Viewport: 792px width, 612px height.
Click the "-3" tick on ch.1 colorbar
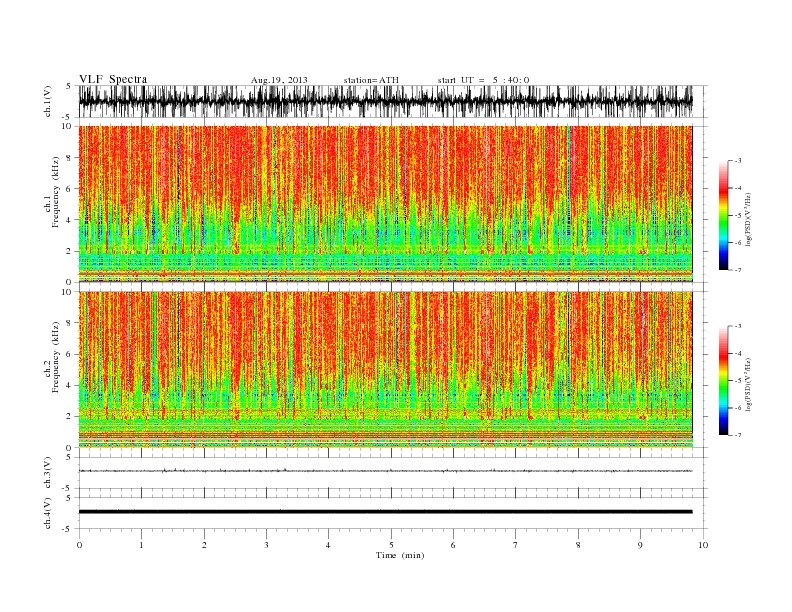738,161
